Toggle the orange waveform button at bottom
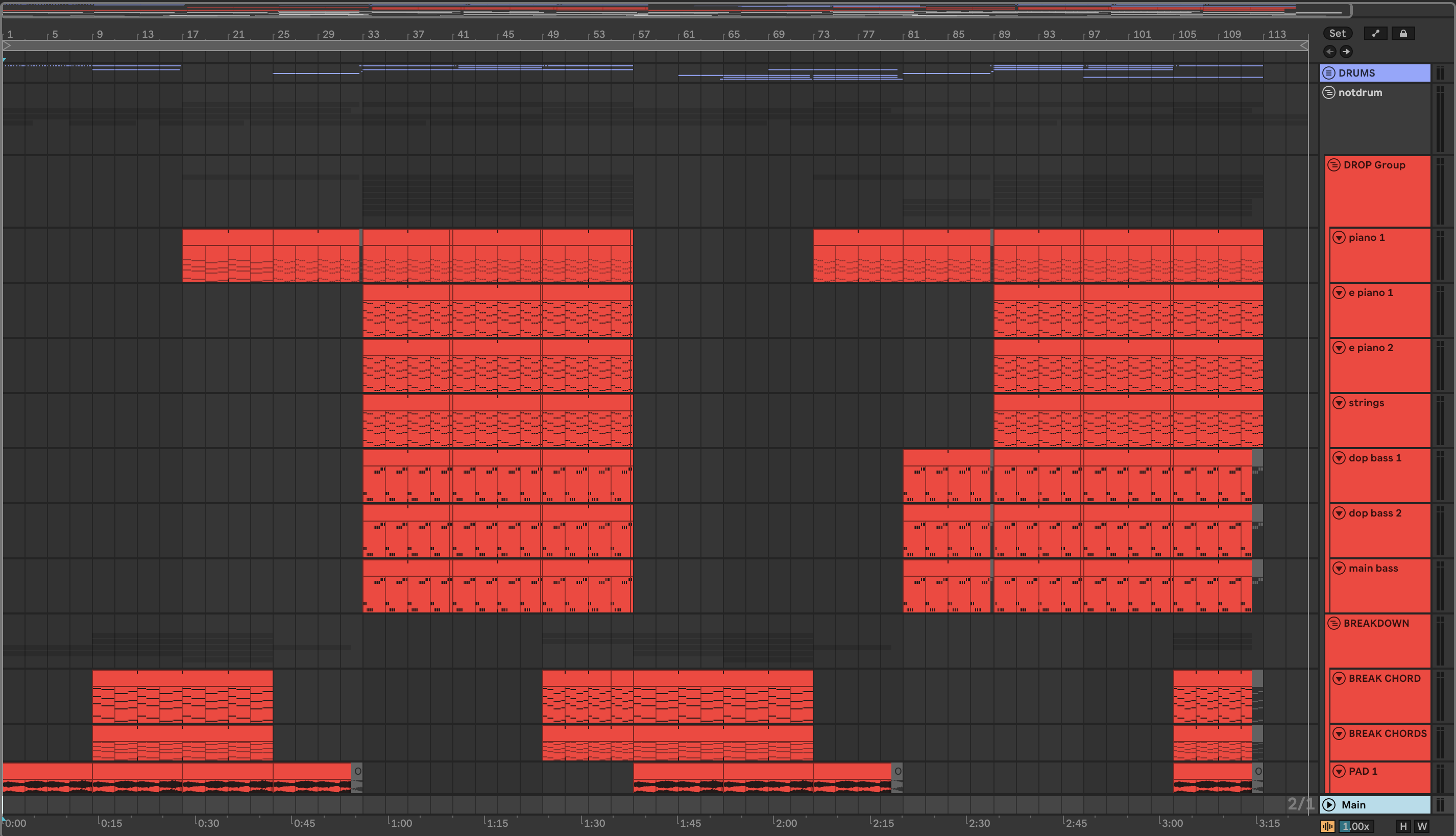Viewport: 1456px width, 836px height. coord(1327,826)
